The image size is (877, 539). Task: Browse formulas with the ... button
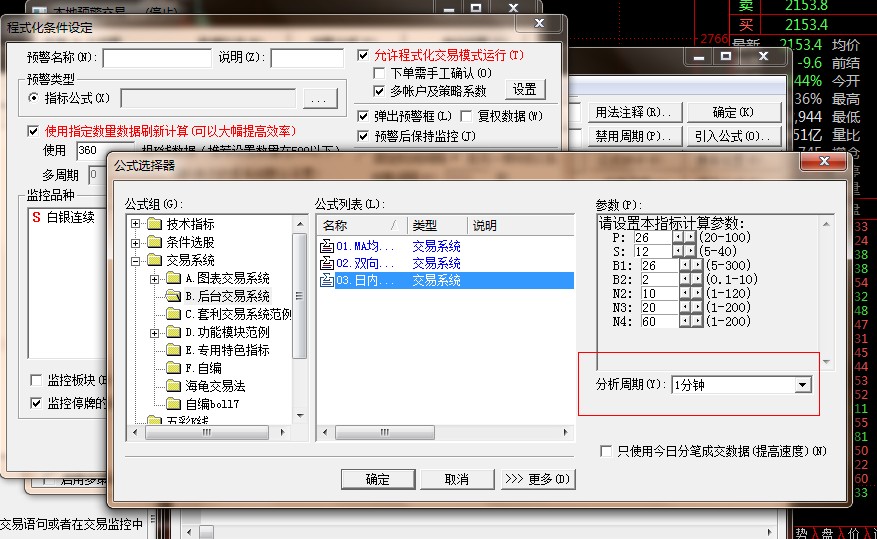pyautogui.click(x=320, y=98)
